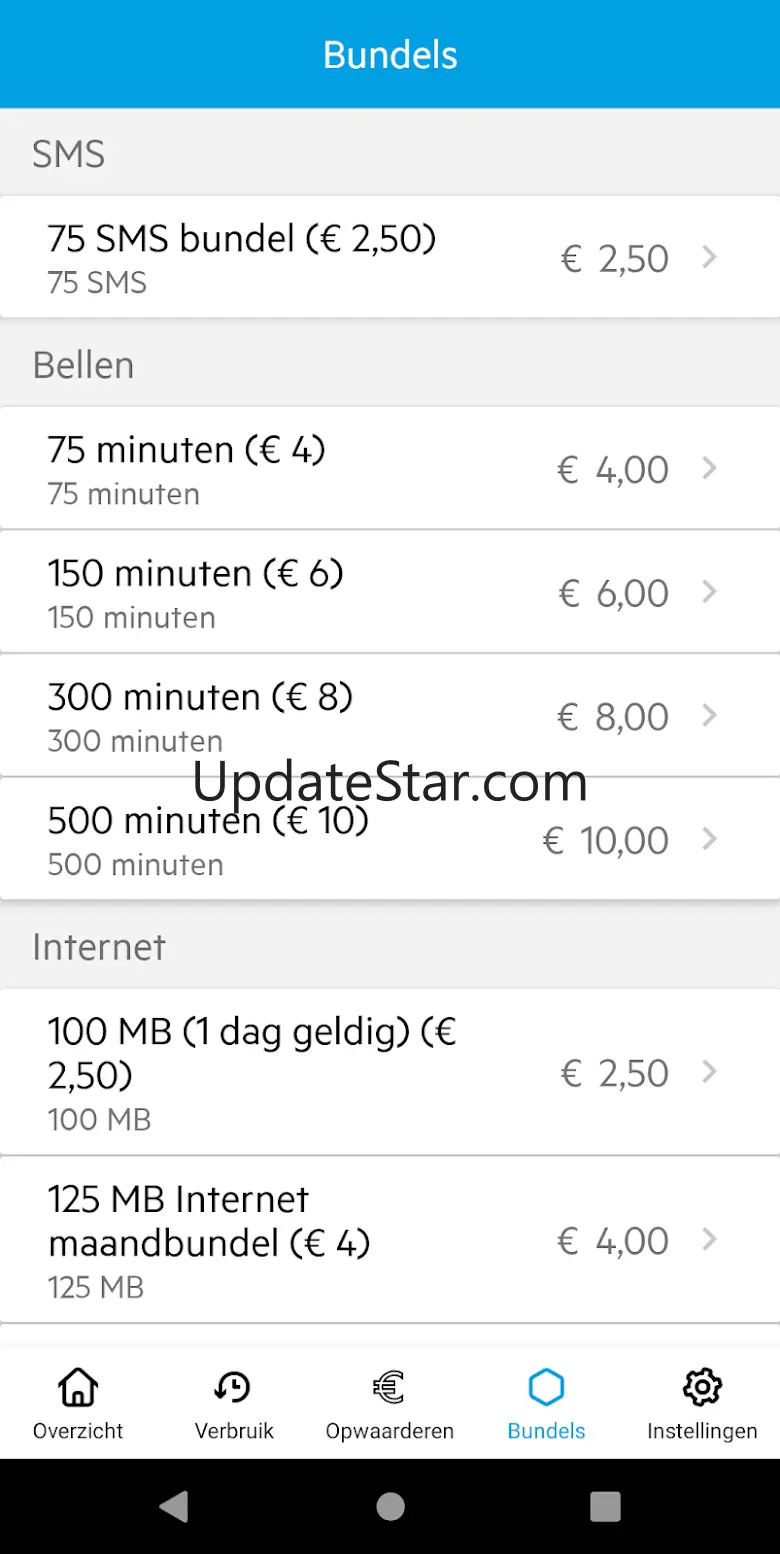Open the Overzicht home icon

[x=78, y=1387]
